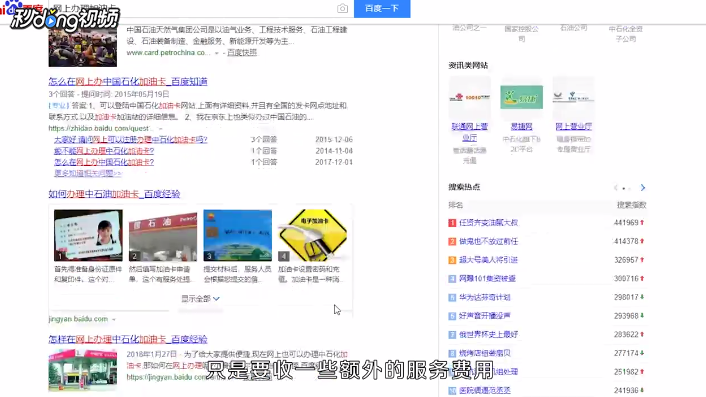Click the blue rank 6 badge
Viewport: 706px width, 397px height.
(x=453, y=316)
